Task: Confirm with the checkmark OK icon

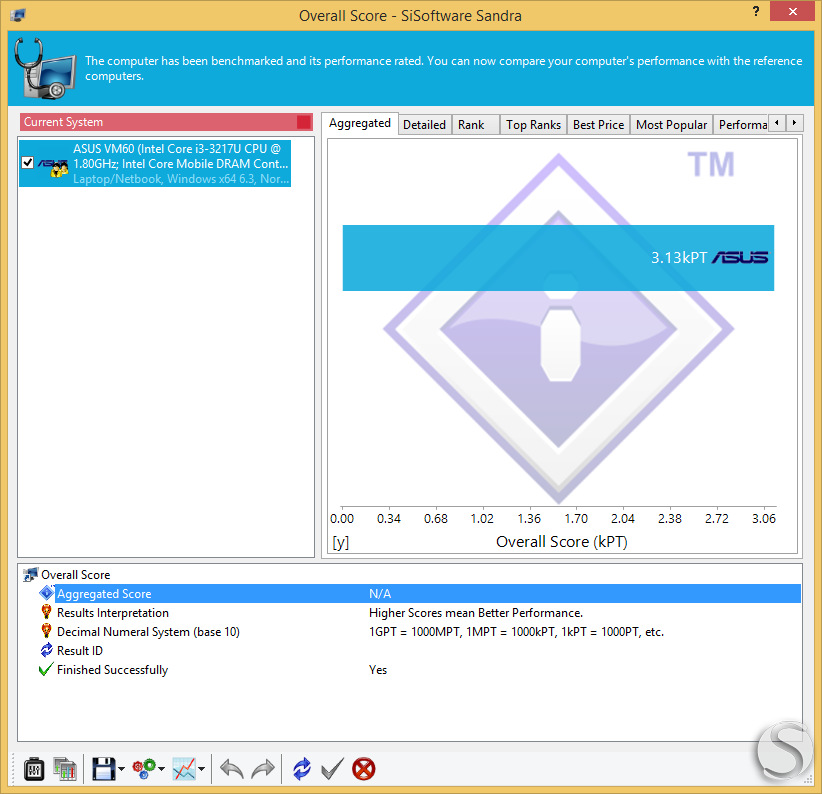Action: [x=332, y=769]
